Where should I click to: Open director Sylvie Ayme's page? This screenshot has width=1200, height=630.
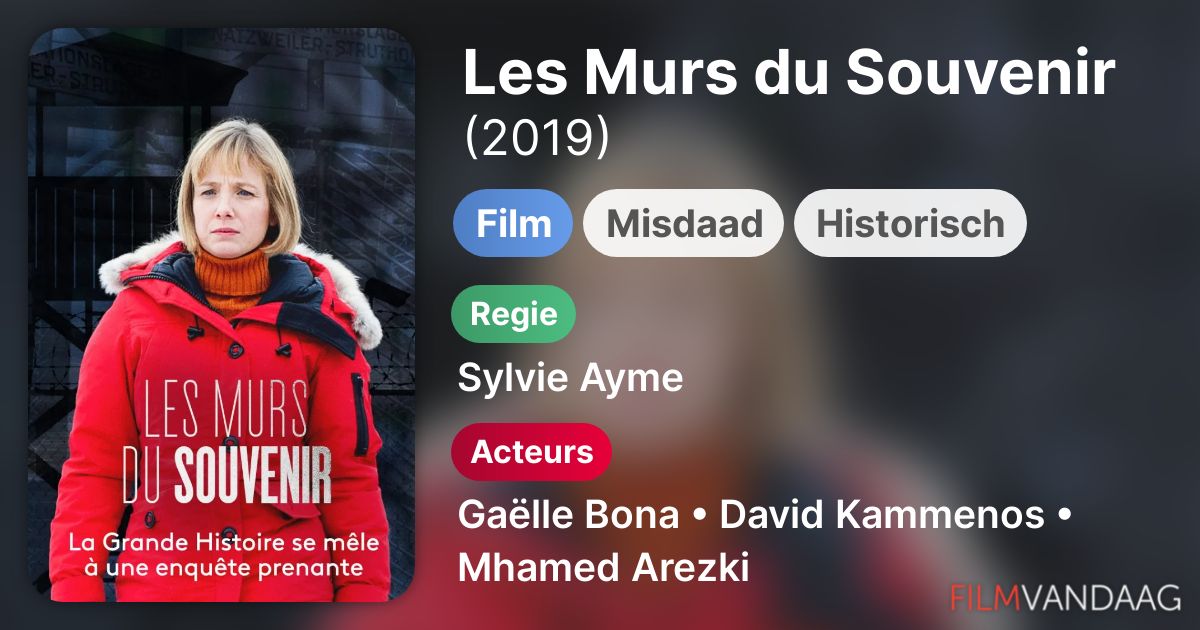(570, 379)
